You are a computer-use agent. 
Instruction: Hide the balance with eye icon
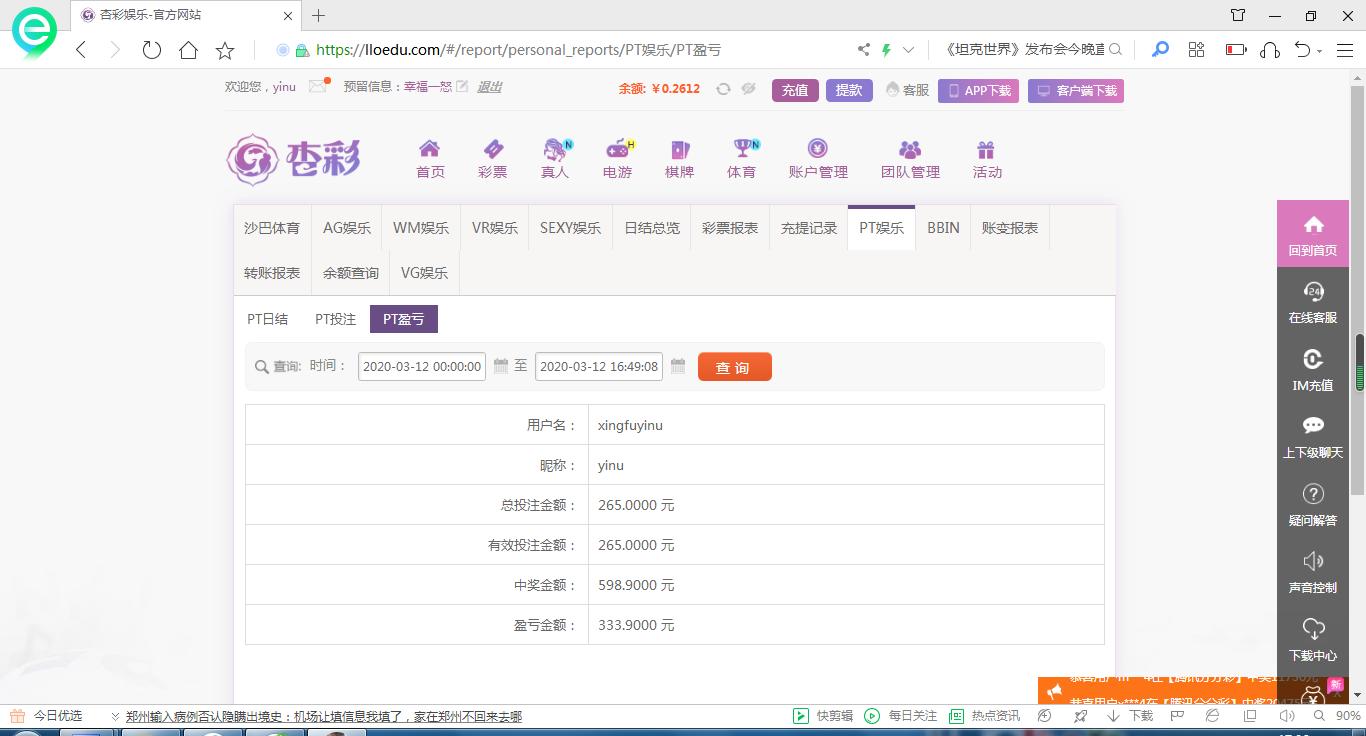point(748,89)
